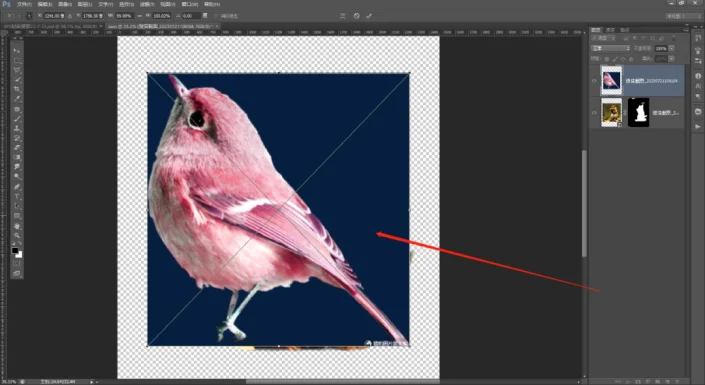Switch to warp mode in options bar
This screenshot has width=705, height=385.
click(x=343, y=16)
